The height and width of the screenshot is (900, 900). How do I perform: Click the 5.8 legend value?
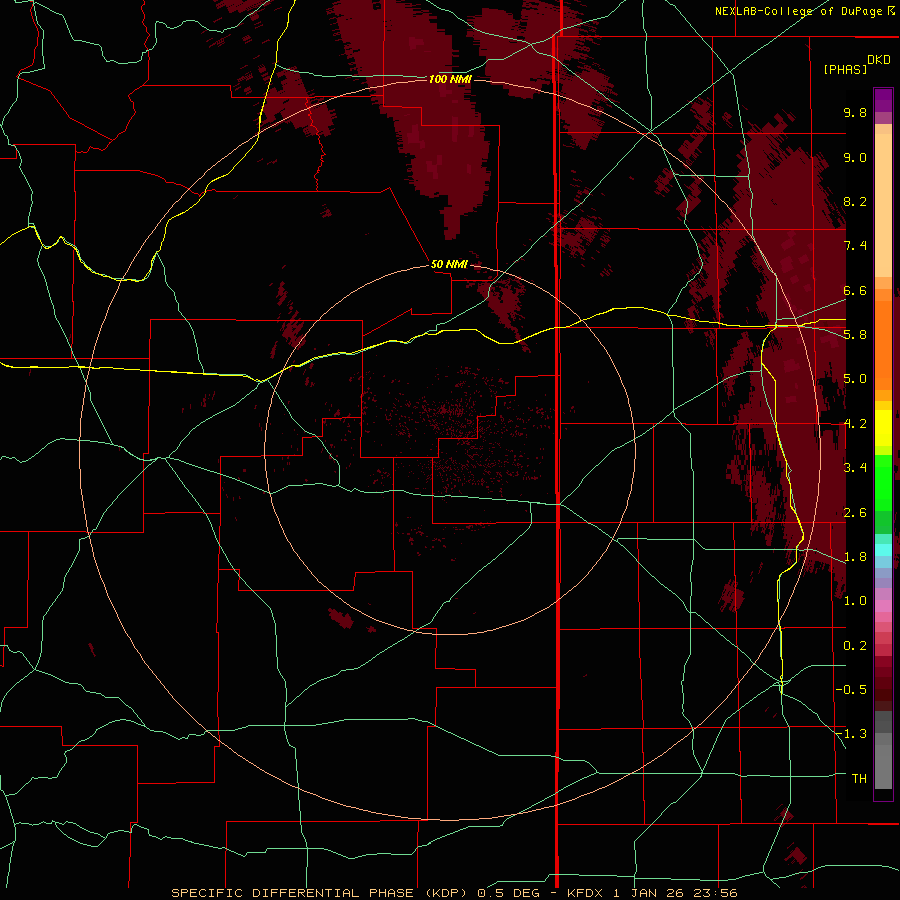[x=855, y=335]
